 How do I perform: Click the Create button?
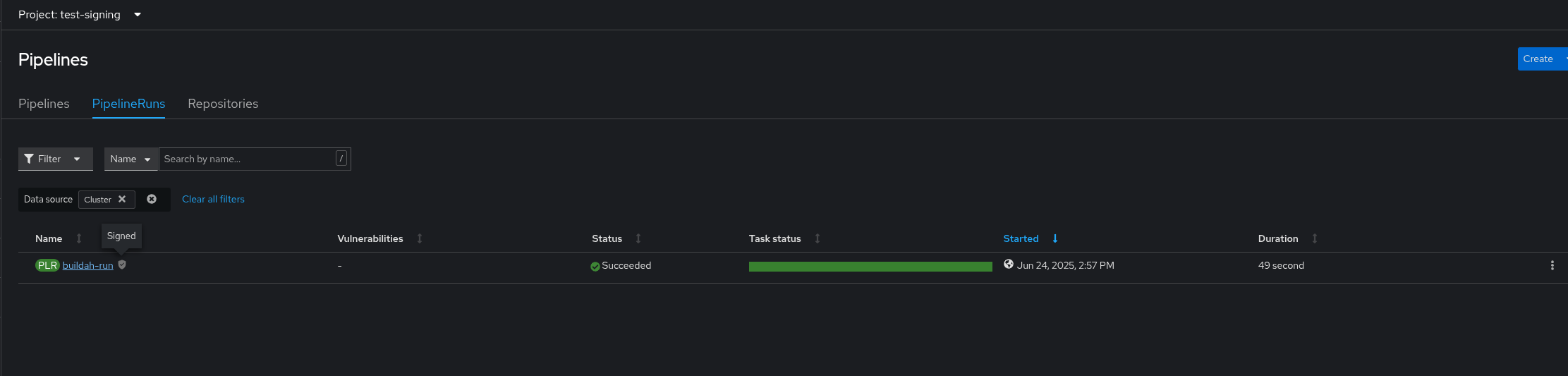point(1538,59)
